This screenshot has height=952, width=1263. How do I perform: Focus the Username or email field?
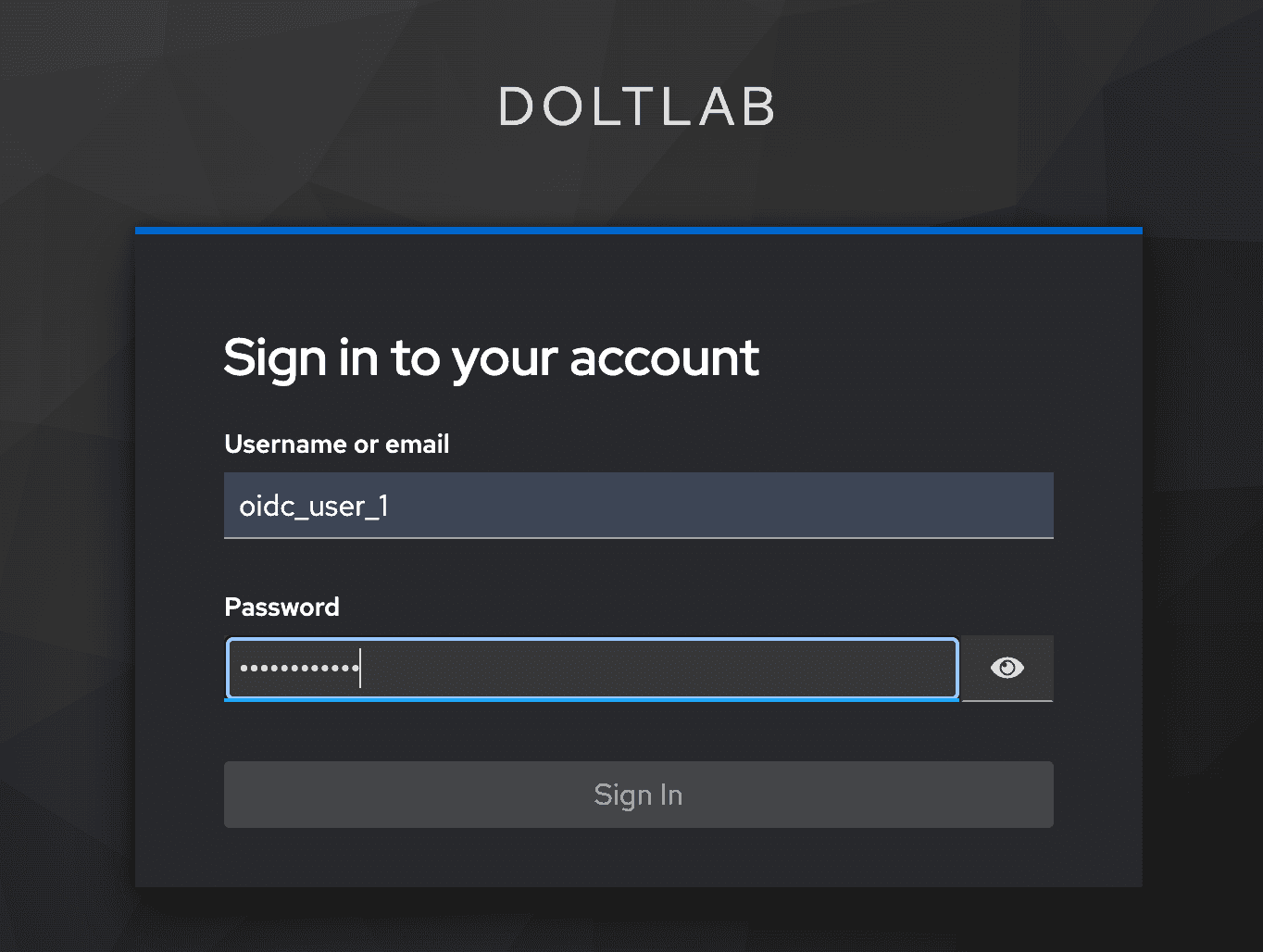(638, 505)
